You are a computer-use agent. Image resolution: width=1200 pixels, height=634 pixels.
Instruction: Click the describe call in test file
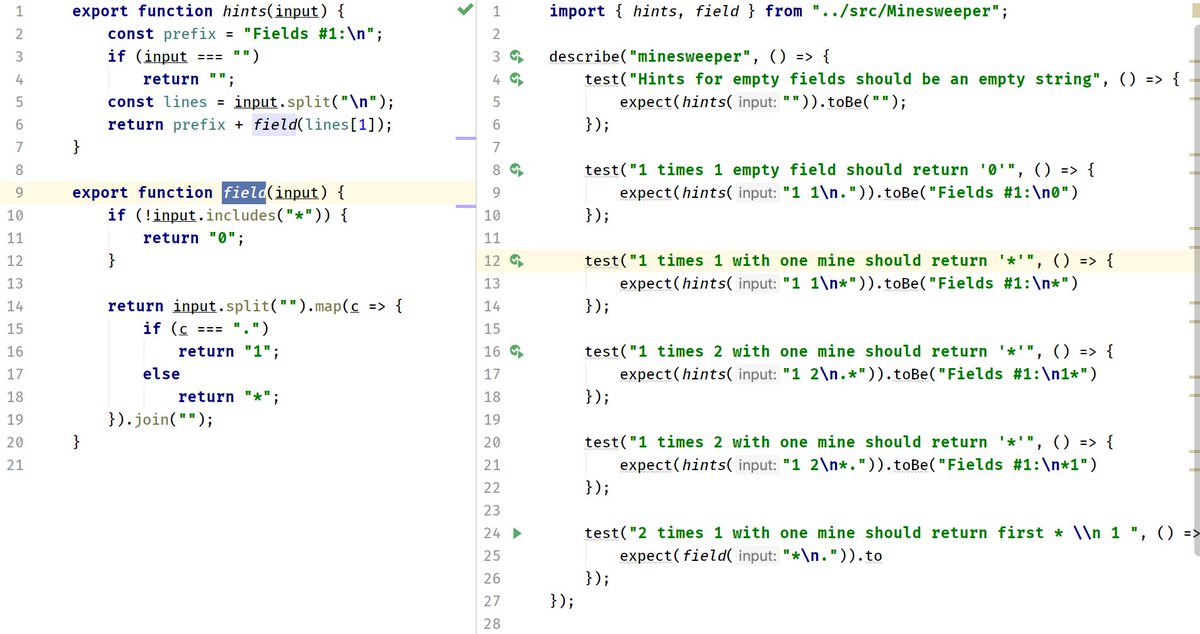click(585, 56)
